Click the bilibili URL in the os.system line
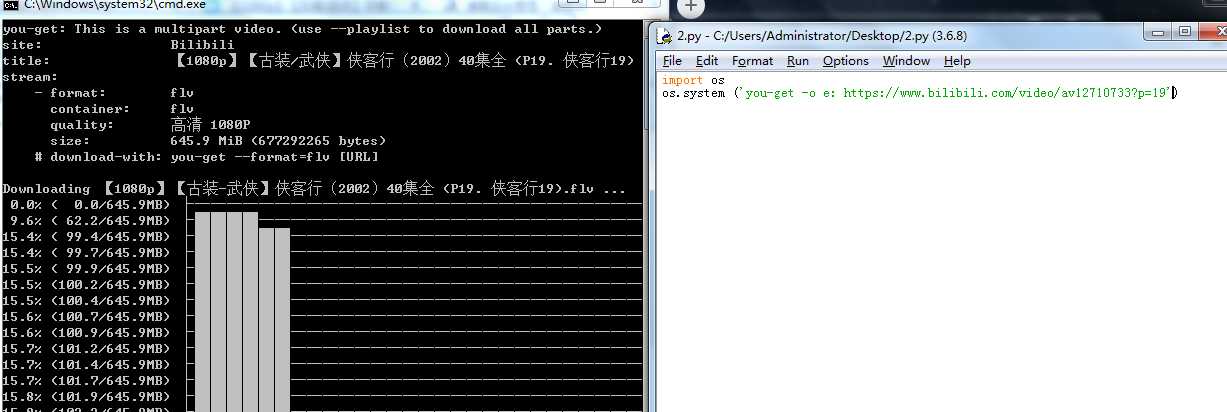Viewport: 1227px width, 412px height. coord(1006,93)
